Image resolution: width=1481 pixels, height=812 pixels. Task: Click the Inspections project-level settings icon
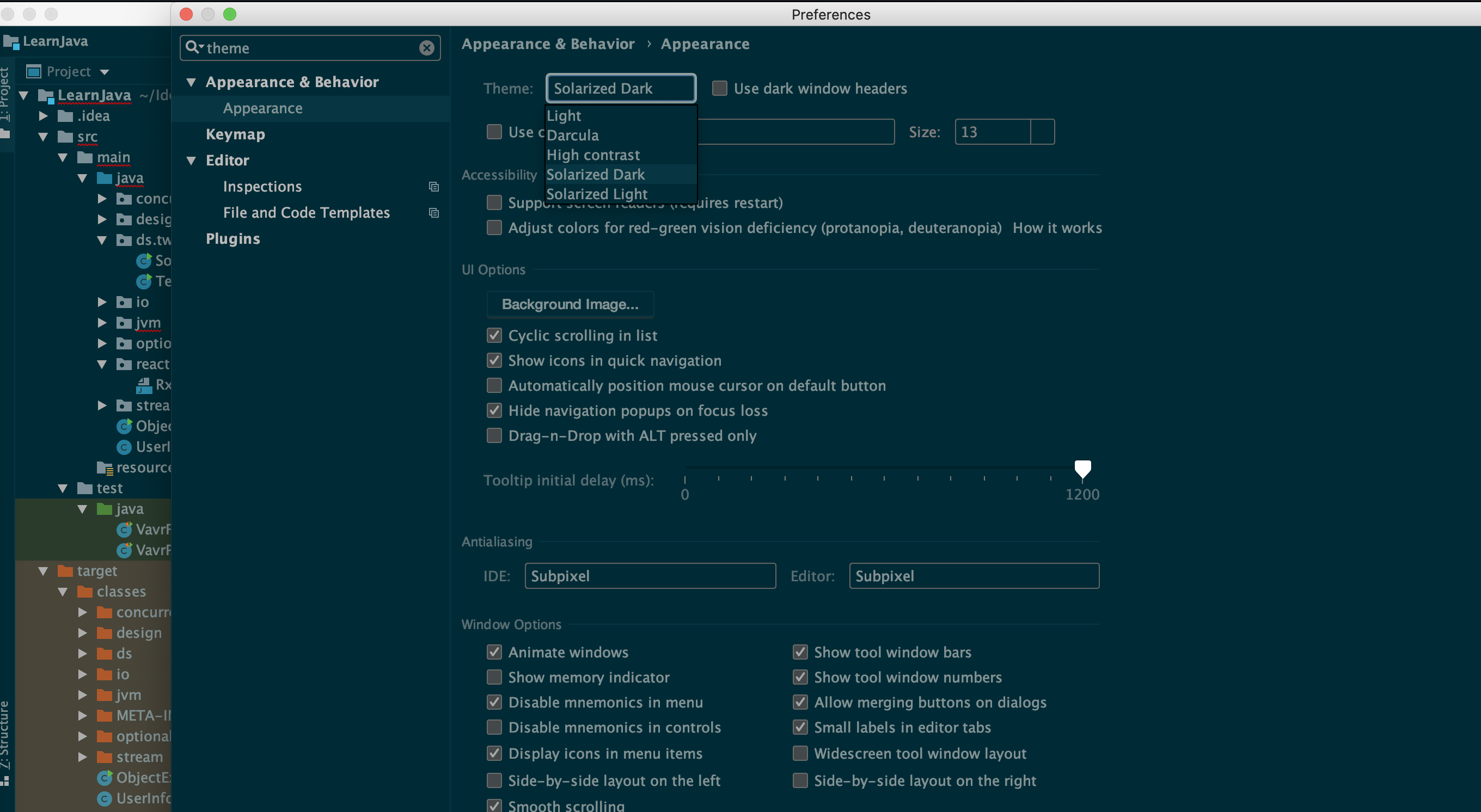[x=434, y=187]
